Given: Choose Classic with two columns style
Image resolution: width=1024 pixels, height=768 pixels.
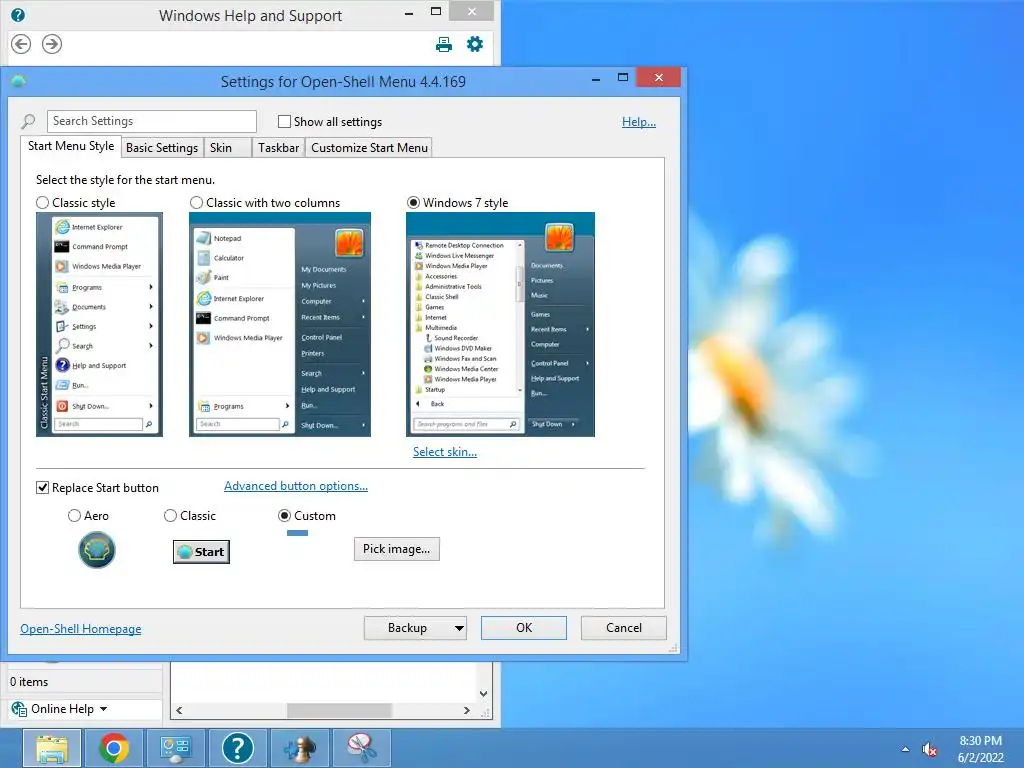Looking at the screenshot, I should click(x=196, y=203).
